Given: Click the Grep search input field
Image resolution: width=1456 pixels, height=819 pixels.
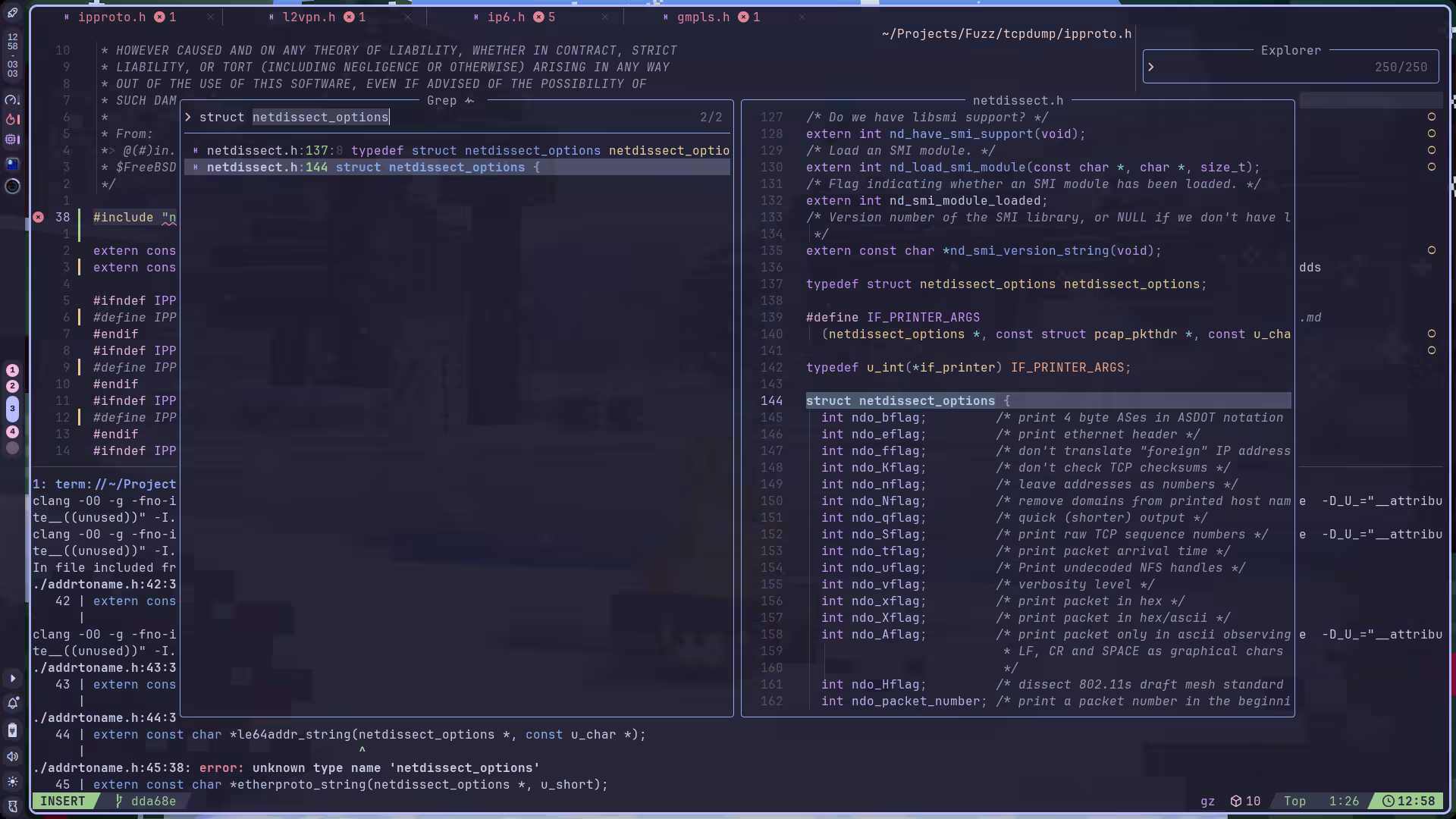Looking at the screenshot, I should (x=455, y=118).
